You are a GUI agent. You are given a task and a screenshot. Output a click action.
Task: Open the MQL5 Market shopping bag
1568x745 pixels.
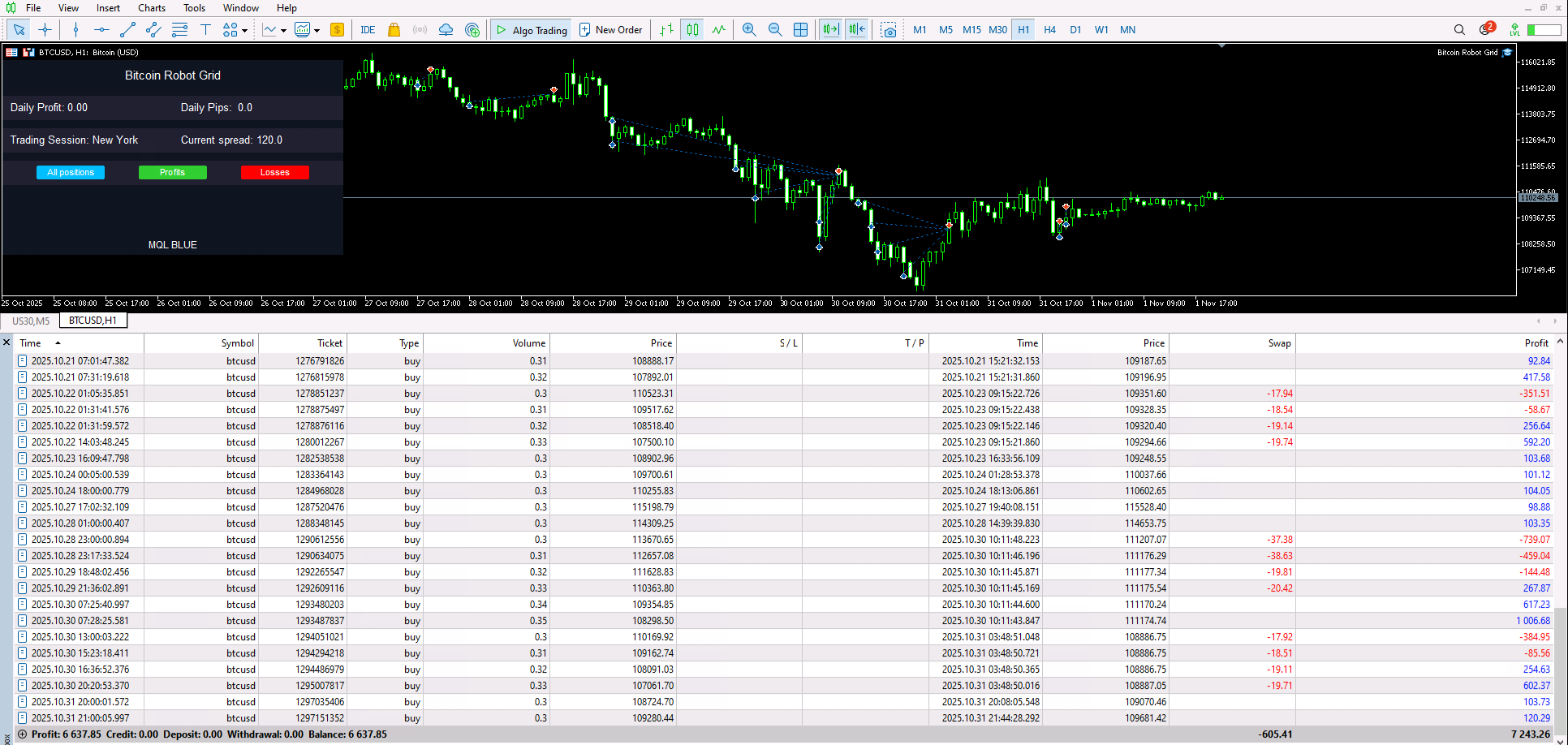point(394,30)
